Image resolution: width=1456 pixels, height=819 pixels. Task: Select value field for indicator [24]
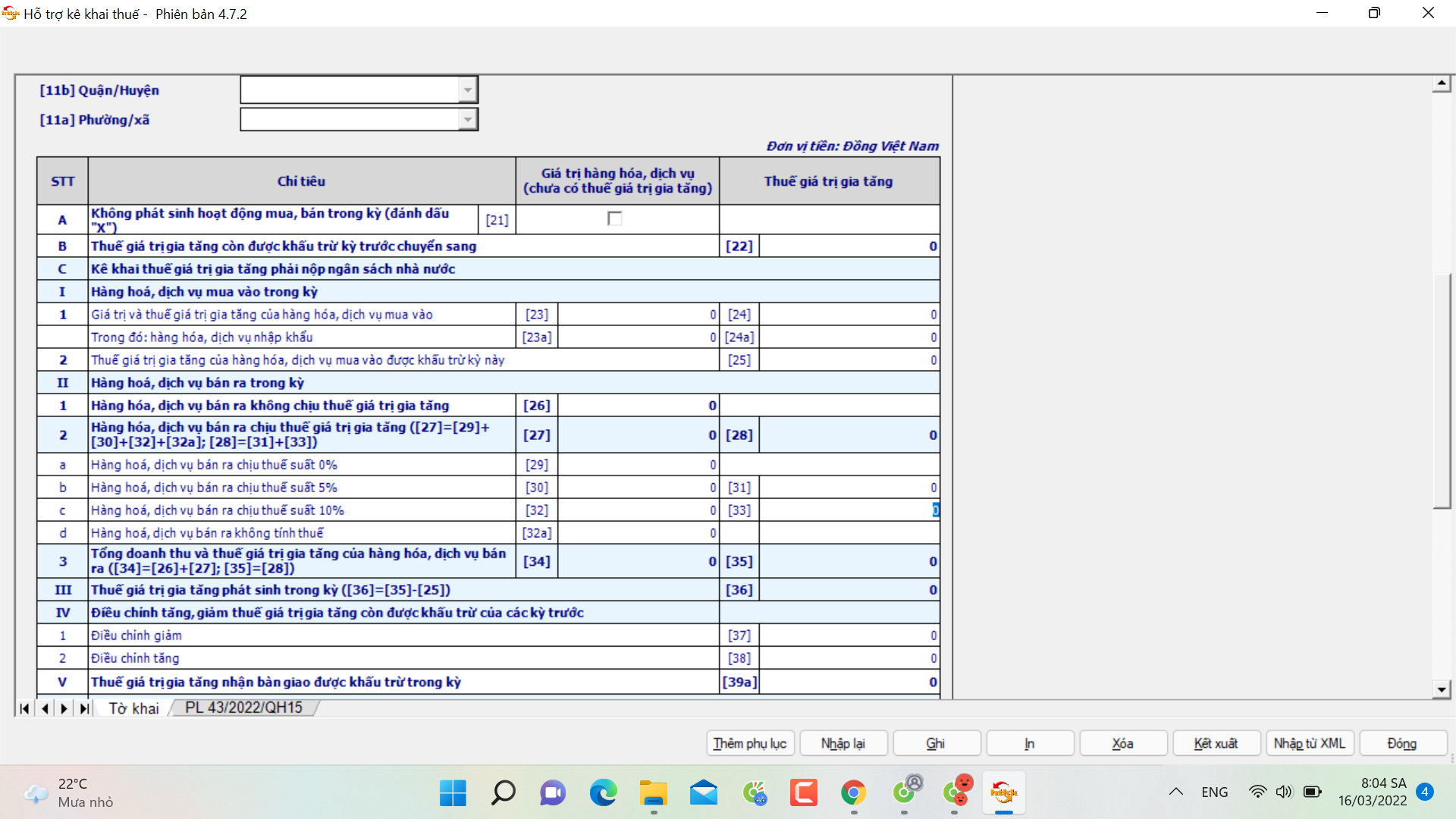coord(849,314)
